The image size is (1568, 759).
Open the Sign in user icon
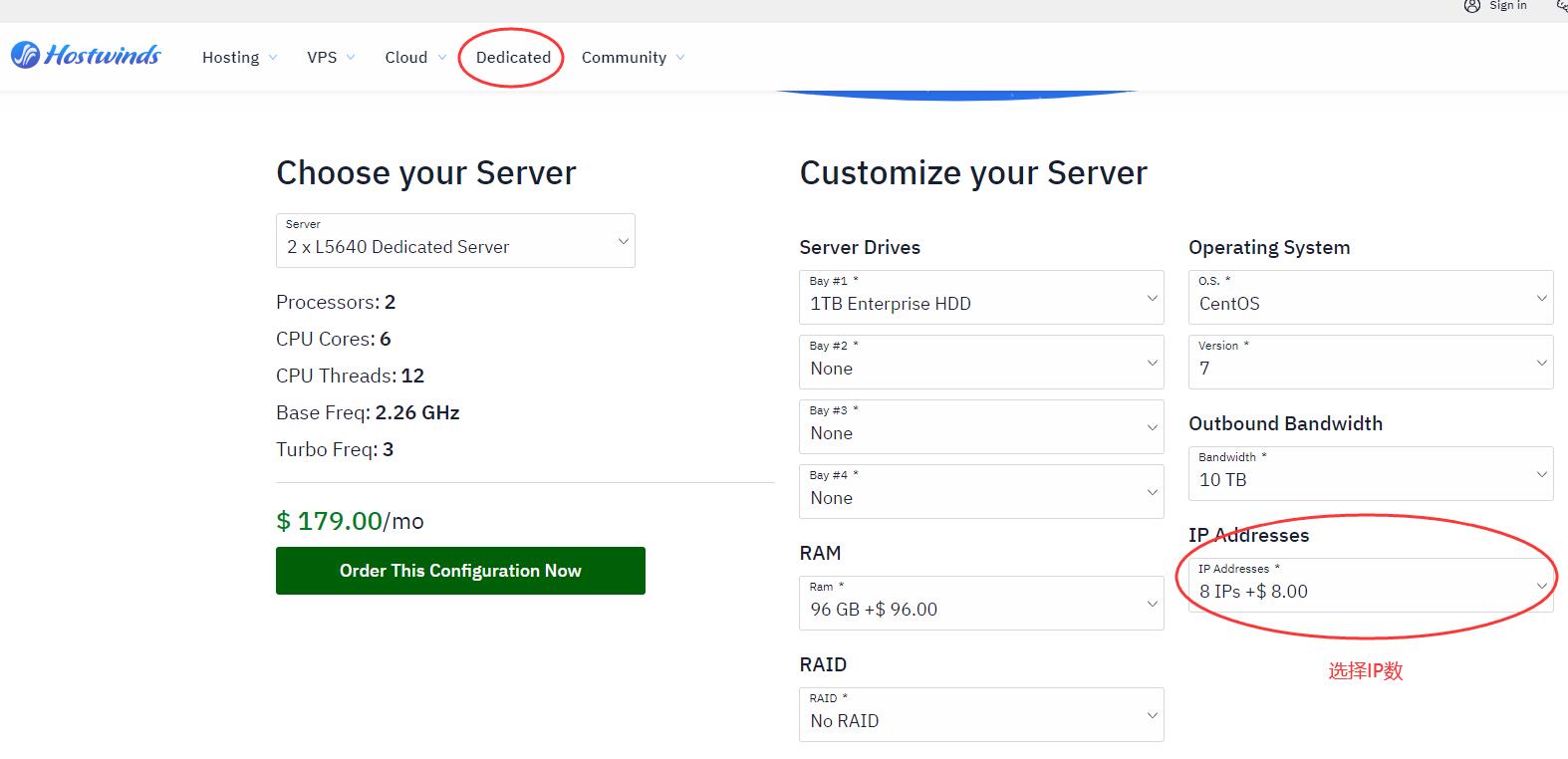click(1472, 5)
